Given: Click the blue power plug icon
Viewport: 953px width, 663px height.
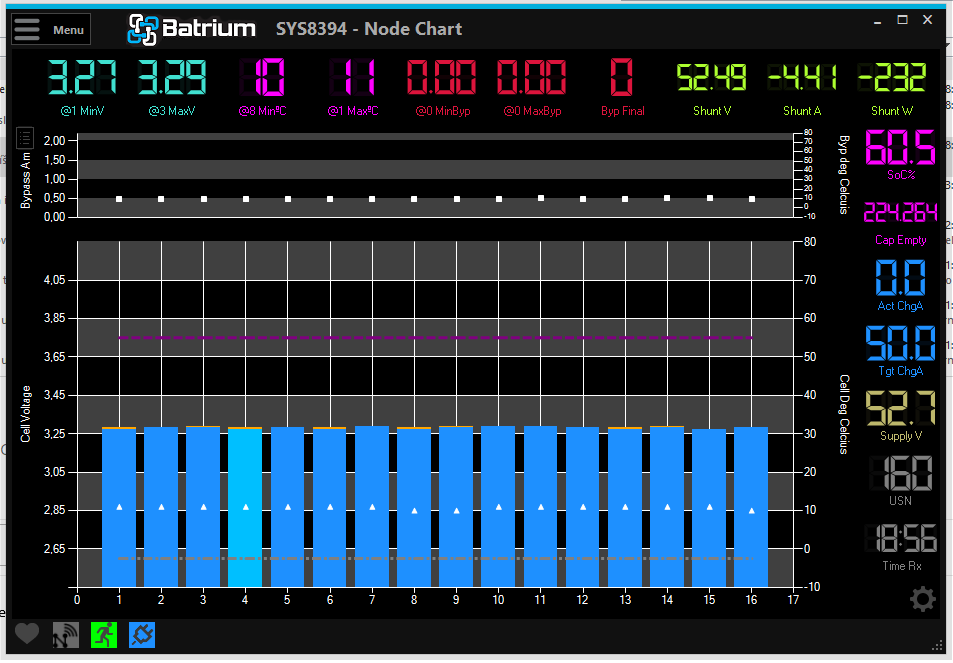Looking at the screenshot, I should (x=142, y=634).
